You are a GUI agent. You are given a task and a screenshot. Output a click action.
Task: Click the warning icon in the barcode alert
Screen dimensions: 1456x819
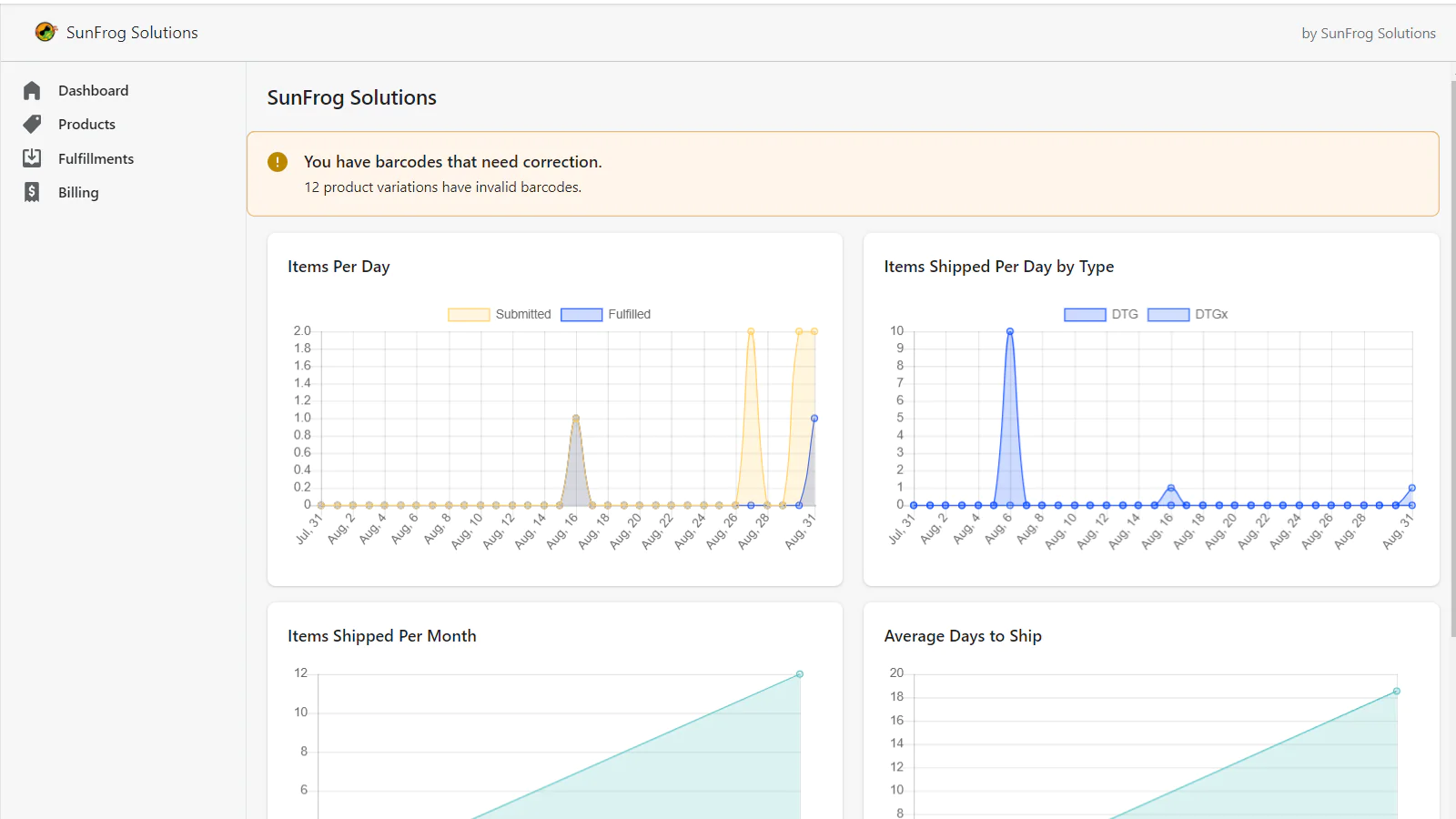[x=277, y=161]
